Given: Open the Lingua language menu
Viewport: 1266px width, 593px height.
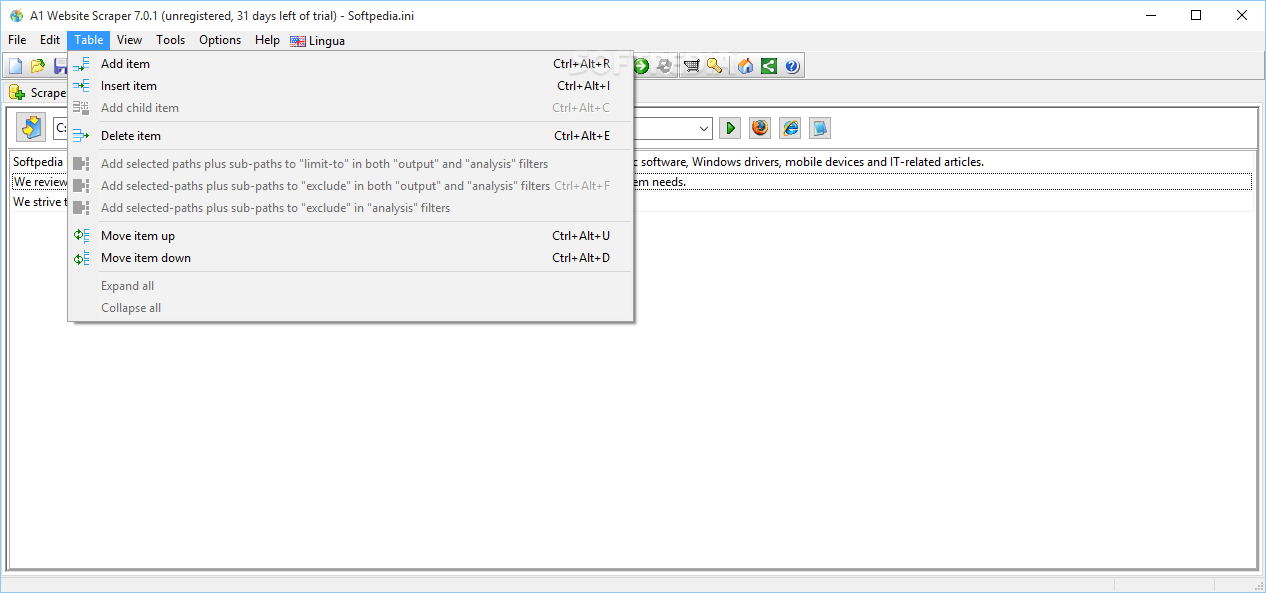Looking at the screenshot, I should tap(318, 40).
